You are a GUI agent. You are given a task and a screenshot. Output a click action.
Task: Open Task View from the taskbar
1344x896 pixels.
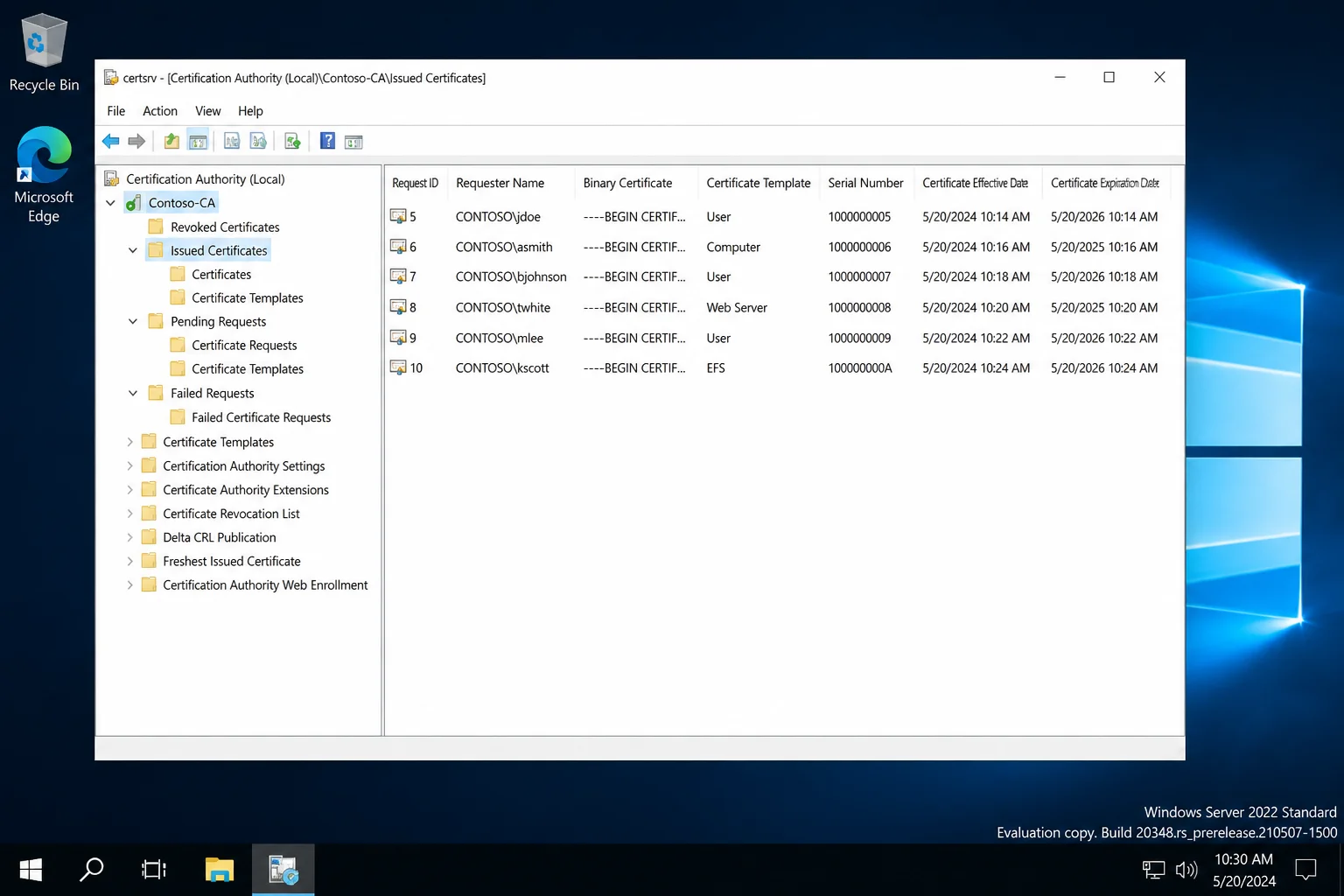tap(154, 869)
